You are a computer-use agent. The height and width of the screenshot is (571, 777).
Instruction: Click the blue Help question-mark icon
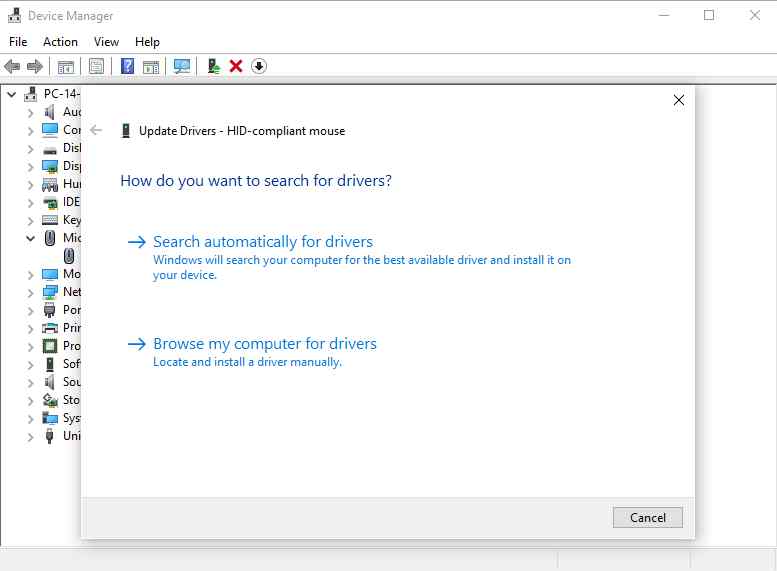127,66
